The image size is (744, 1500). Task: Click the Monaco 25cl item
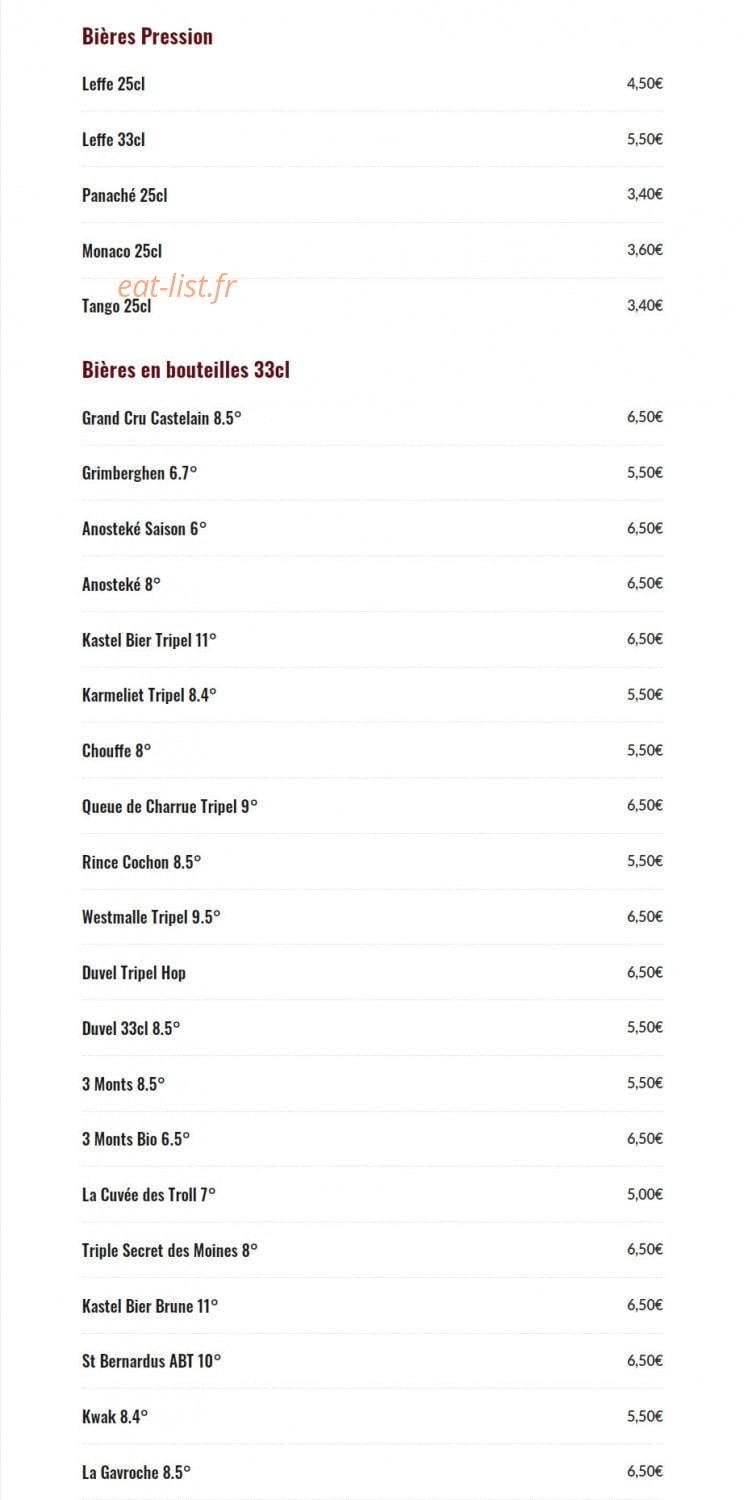[121, 251]
